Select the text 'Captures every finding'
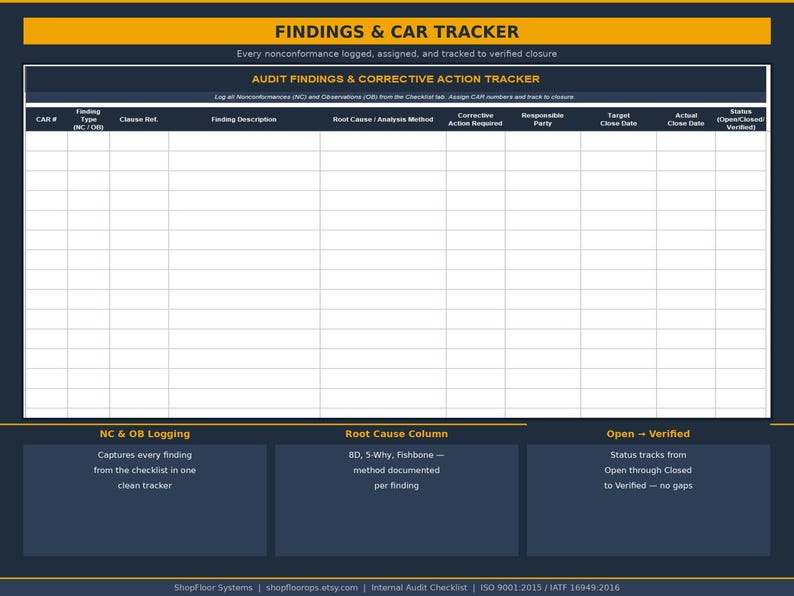794x596 pixels. 145,455
